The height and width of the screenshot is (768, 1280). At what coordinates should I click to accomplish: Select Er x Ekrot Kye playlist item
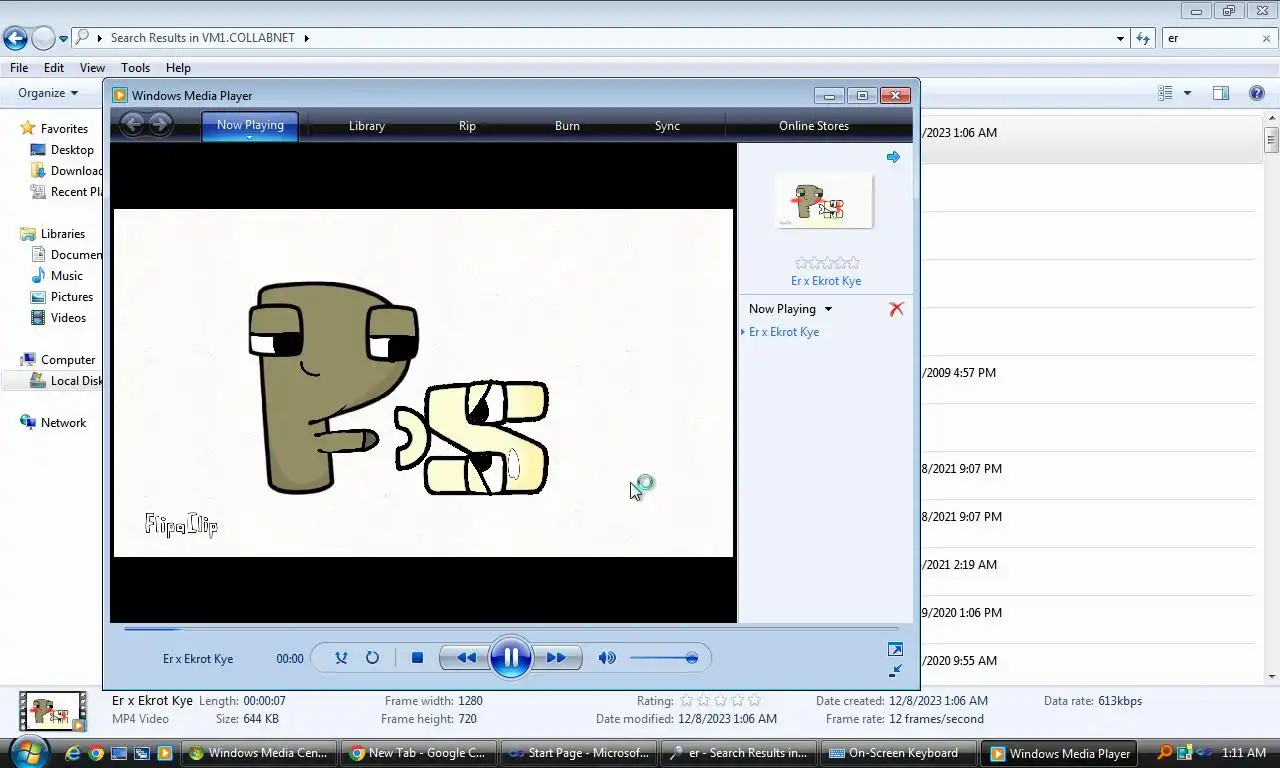pos(784,332)
